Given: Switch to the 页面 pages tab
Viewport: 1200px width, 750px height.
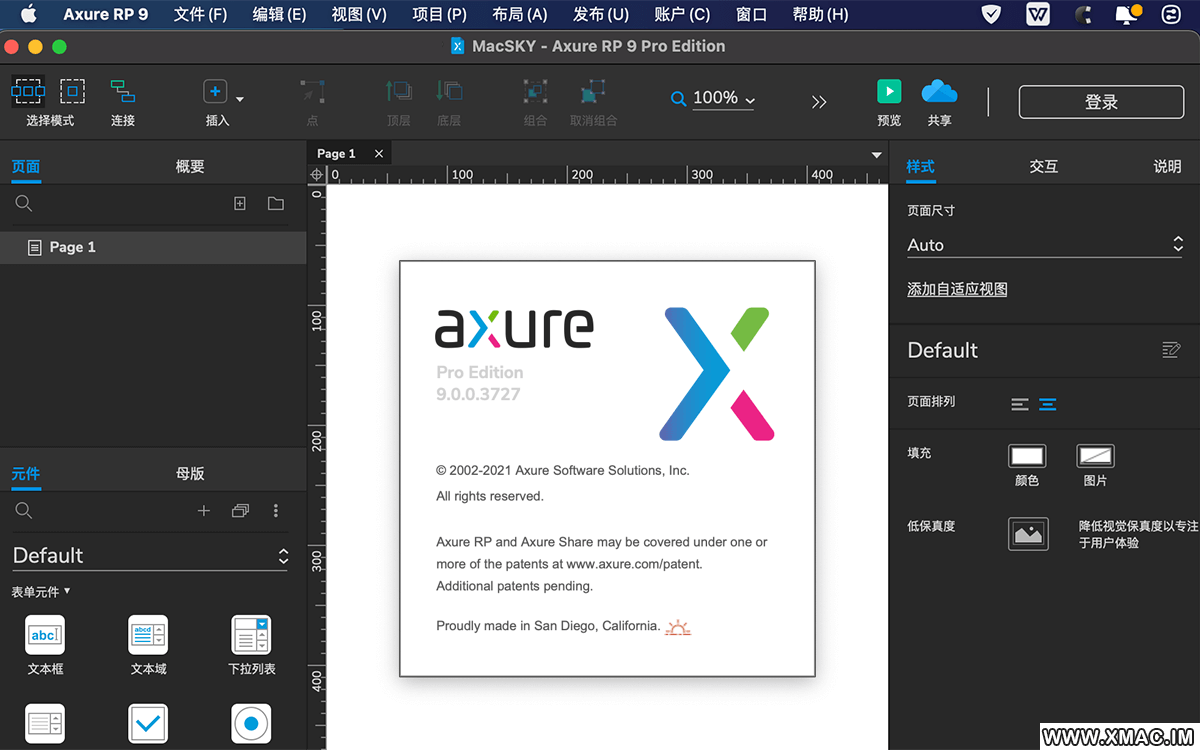Looking at the screenshot, I should pyautogui.click(x=26, y=167).
